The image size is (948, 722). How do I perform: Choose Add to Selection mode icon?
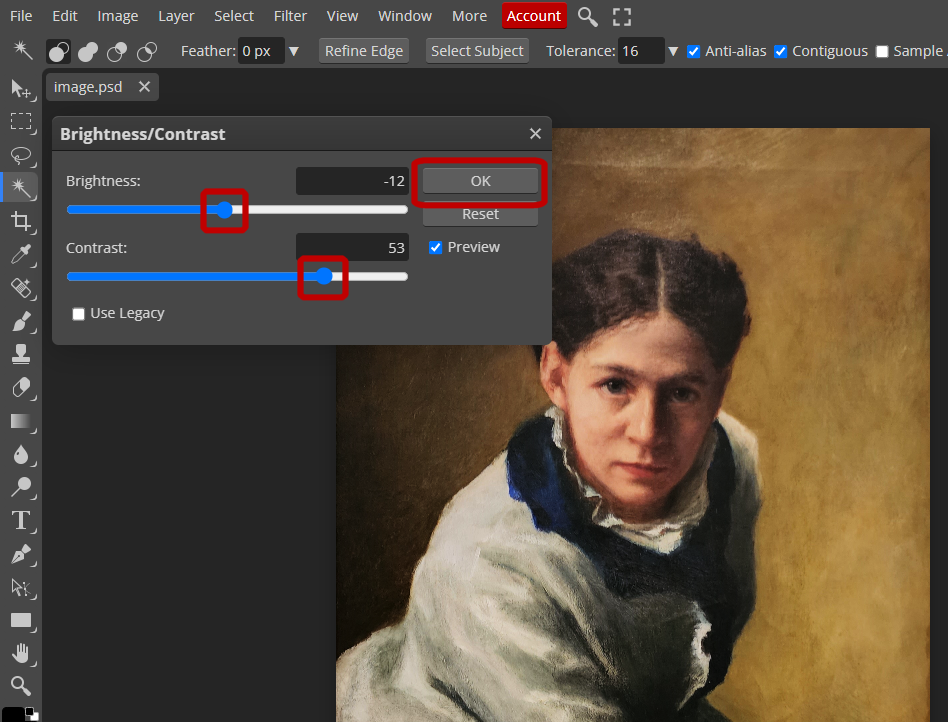tap(88, 52)
